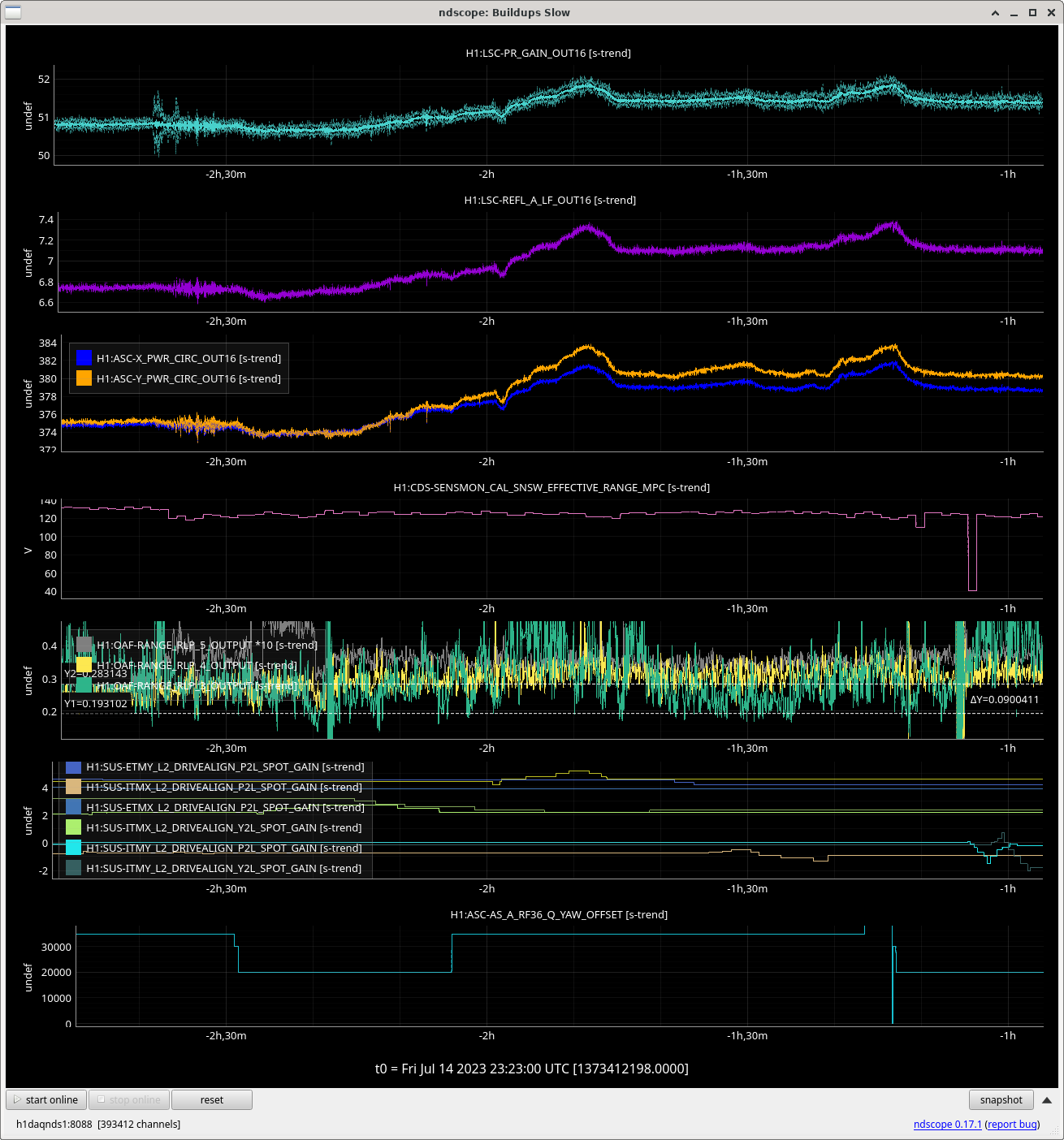Minimize the ndscope window
The width and height of the screenshot is (1064, 1140).
click(1014, 13)
